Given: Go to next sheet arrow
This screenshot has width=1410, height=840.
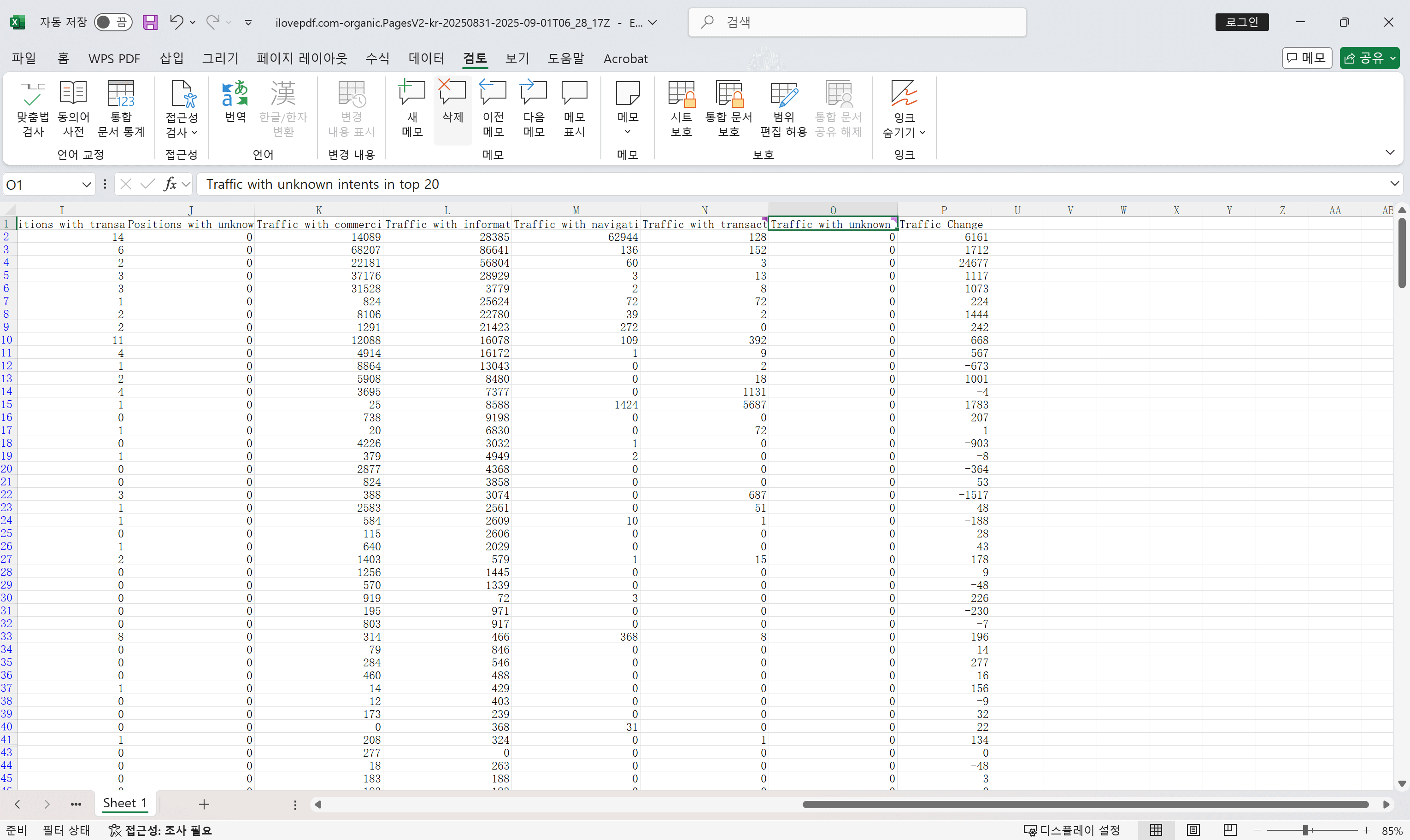Looking at the screenshot, I should (47, 805).
